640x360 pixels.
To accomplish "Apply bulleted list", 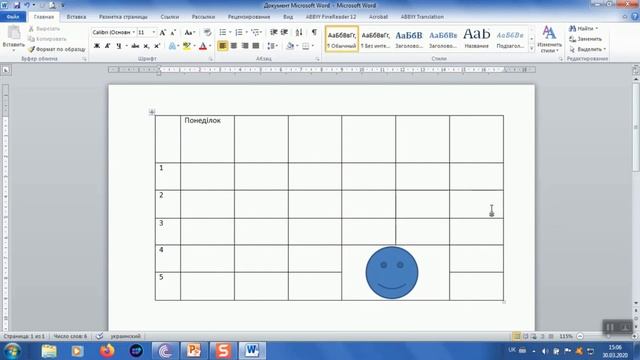I will (222, 32).
